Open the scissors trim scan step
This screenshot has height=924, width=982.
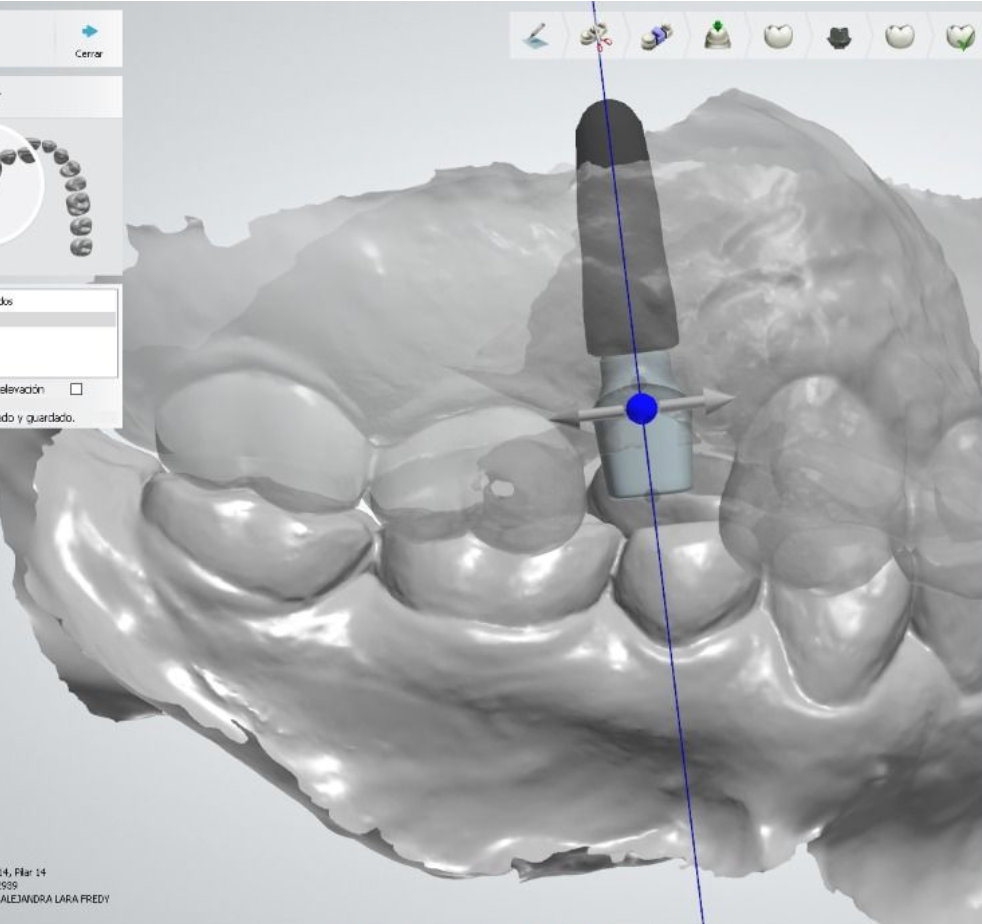click(x=600, y=36)
